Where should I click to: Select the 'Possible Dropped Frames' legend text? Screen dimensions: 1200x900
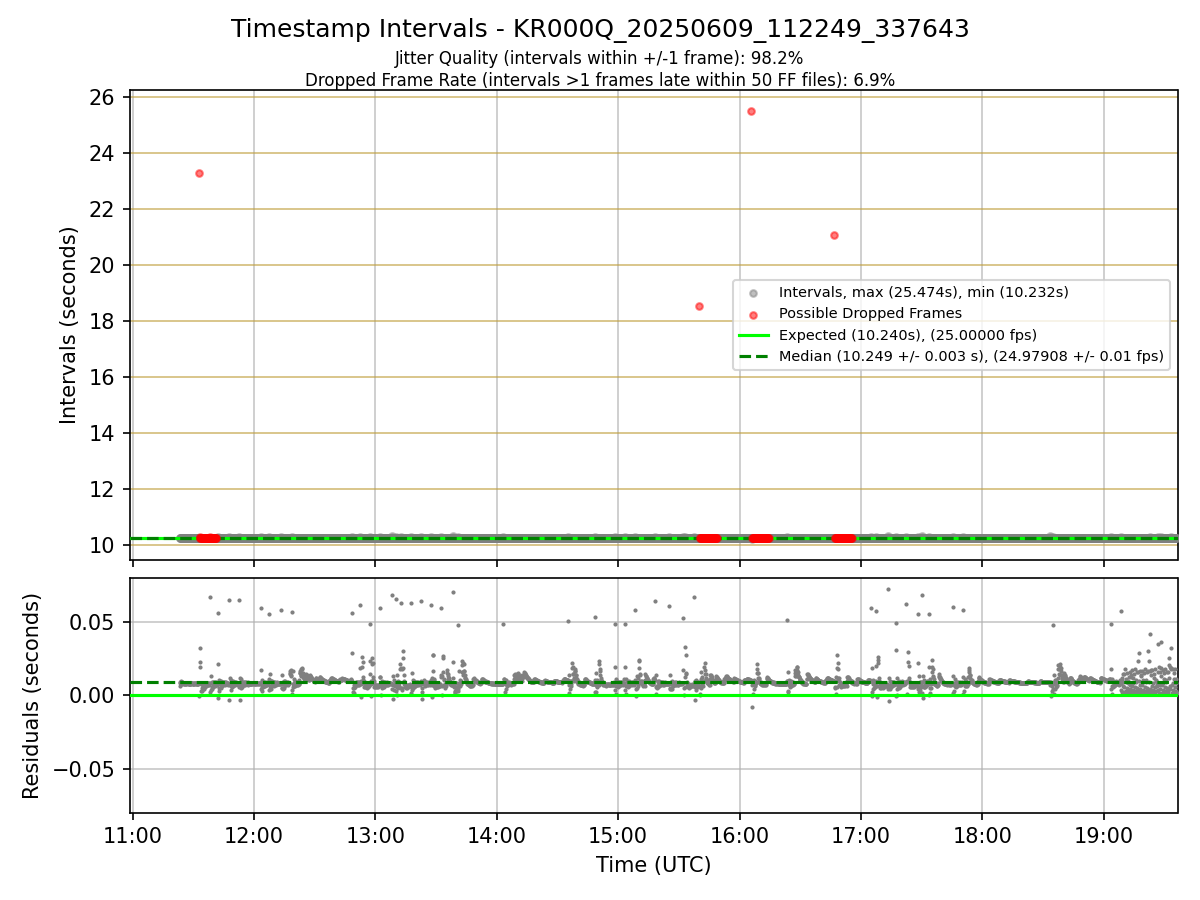pos(870,313)
